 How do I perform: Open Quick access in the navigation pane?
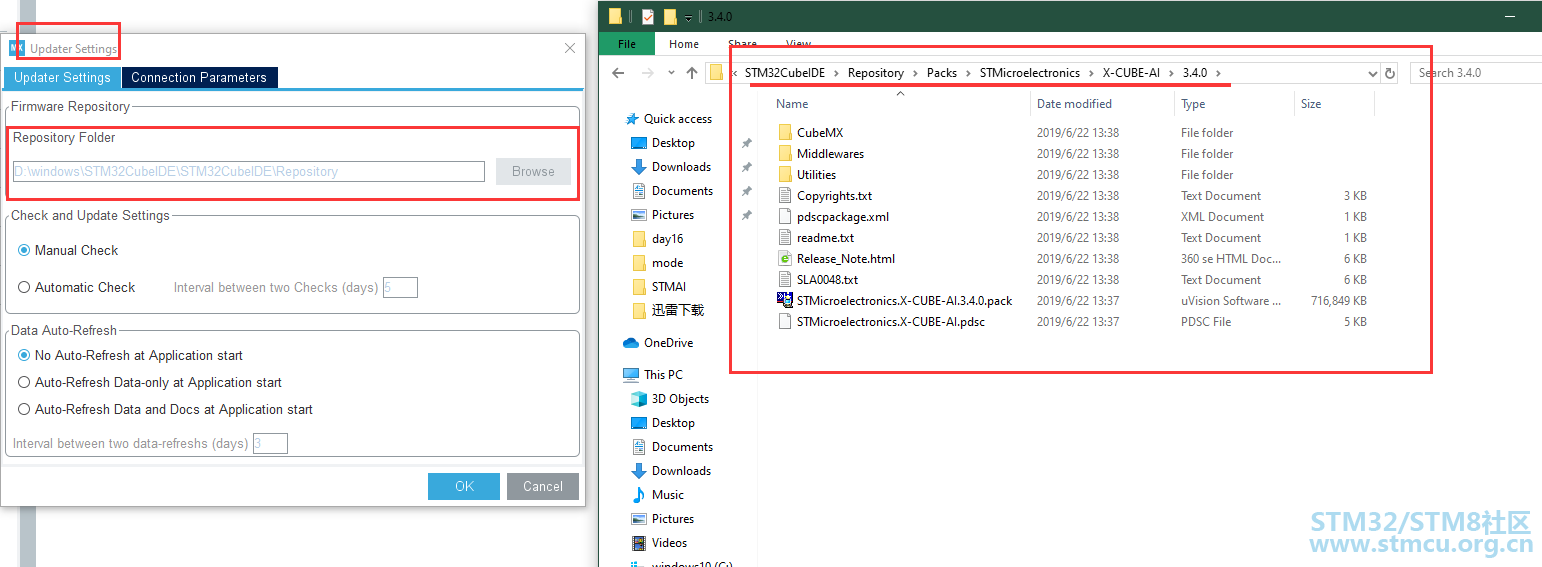677,119
